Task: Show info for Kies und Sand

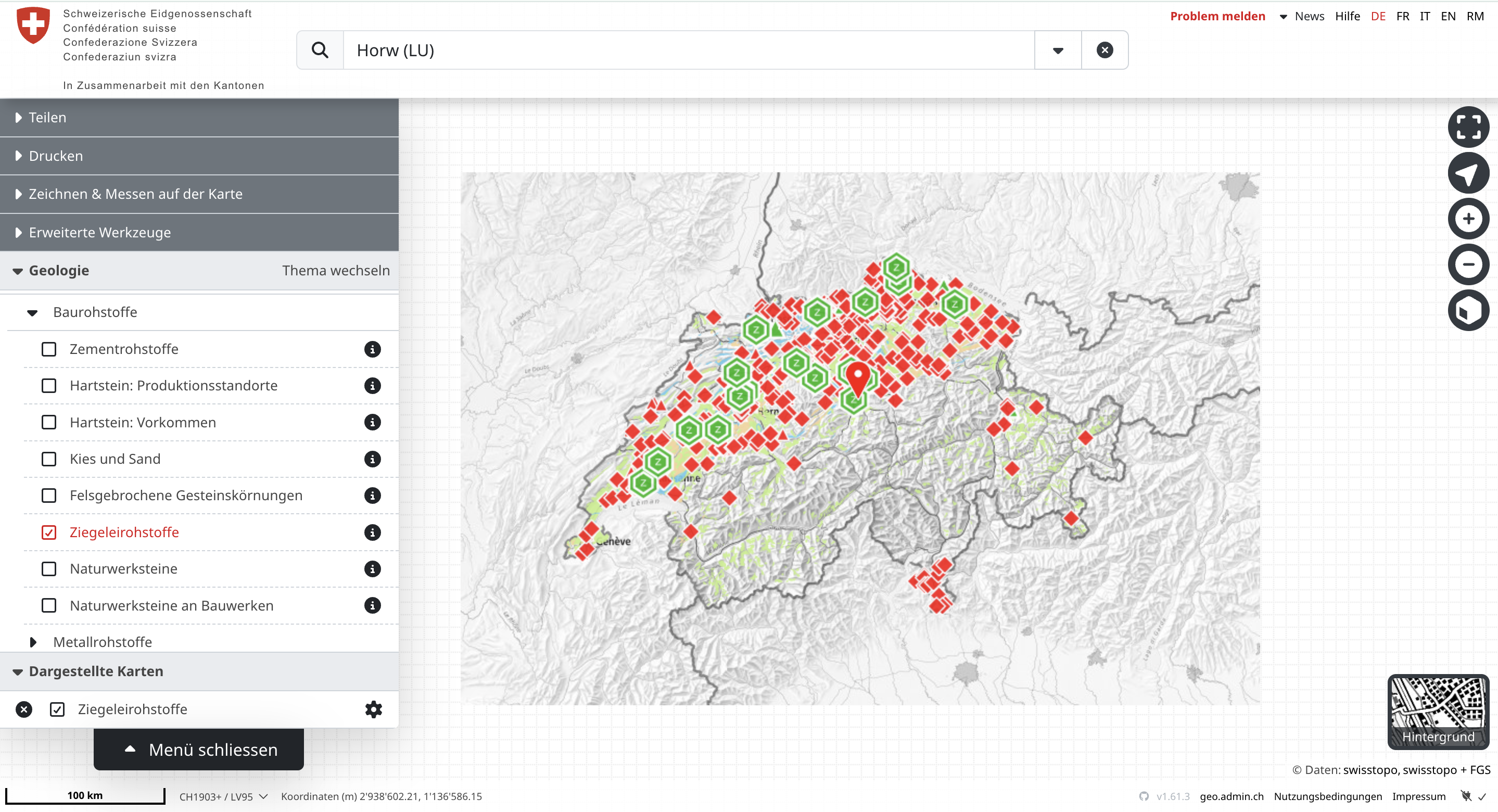Action: pyautogui.click(x=372, y=459)
